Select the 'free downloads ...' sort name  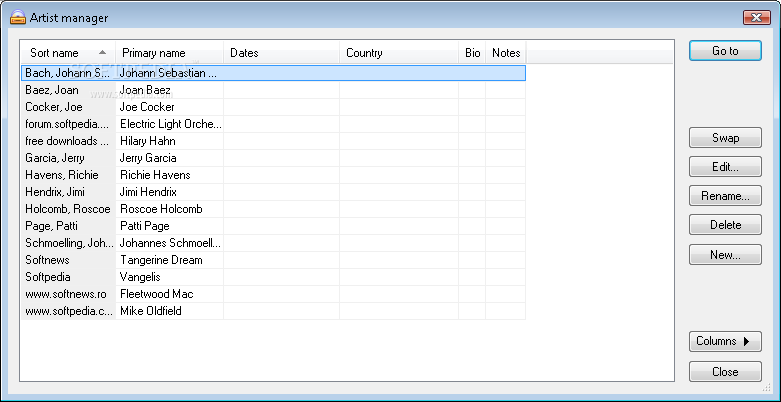[x=67, y=141]
